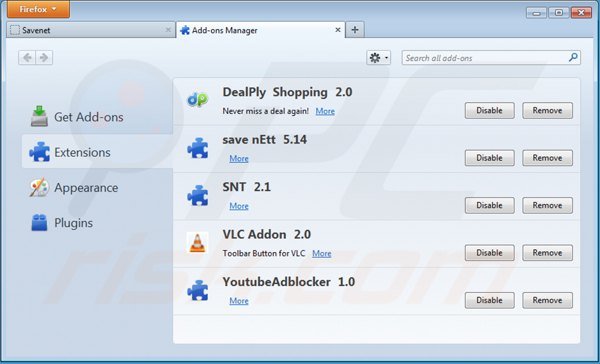The height and width of the screenshot is (364, 600).
Task: Select the DealPly Shopping 2.0 title
Action: pyautogui.click(x=287, y=92)
